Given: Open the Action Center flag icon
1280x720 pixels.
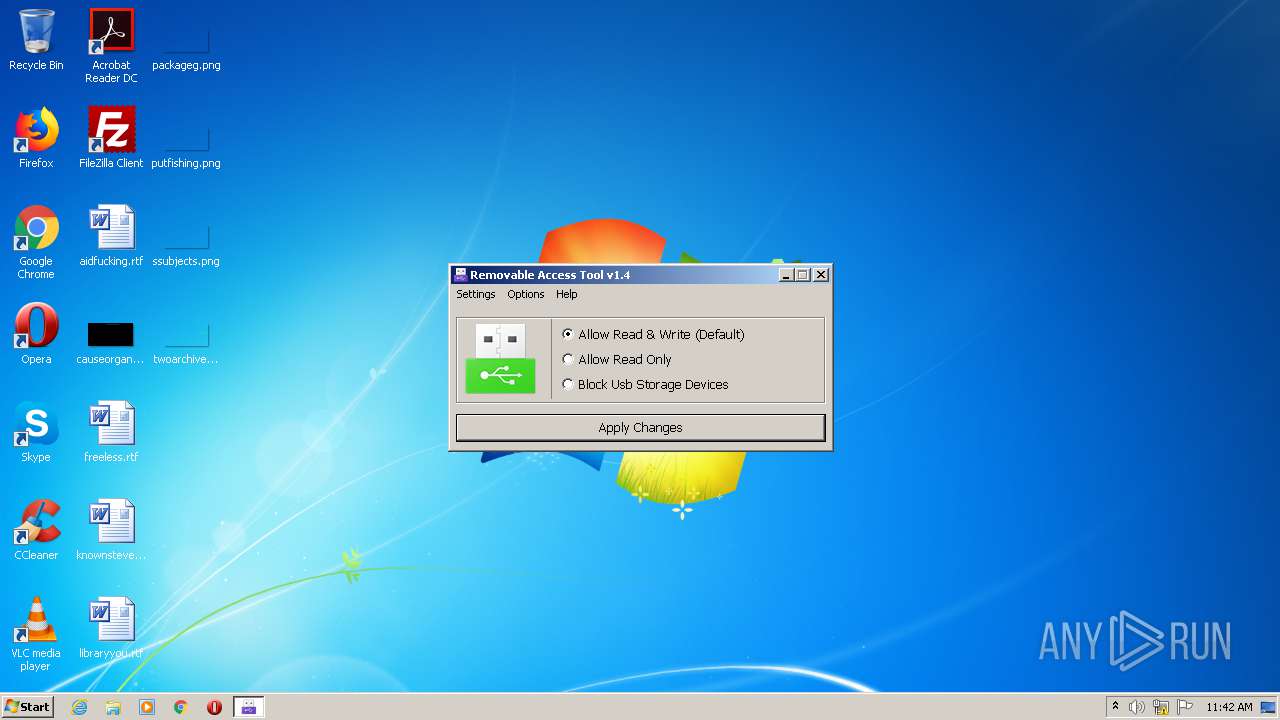Looking at the screenshot, I should coord(1185,707).
